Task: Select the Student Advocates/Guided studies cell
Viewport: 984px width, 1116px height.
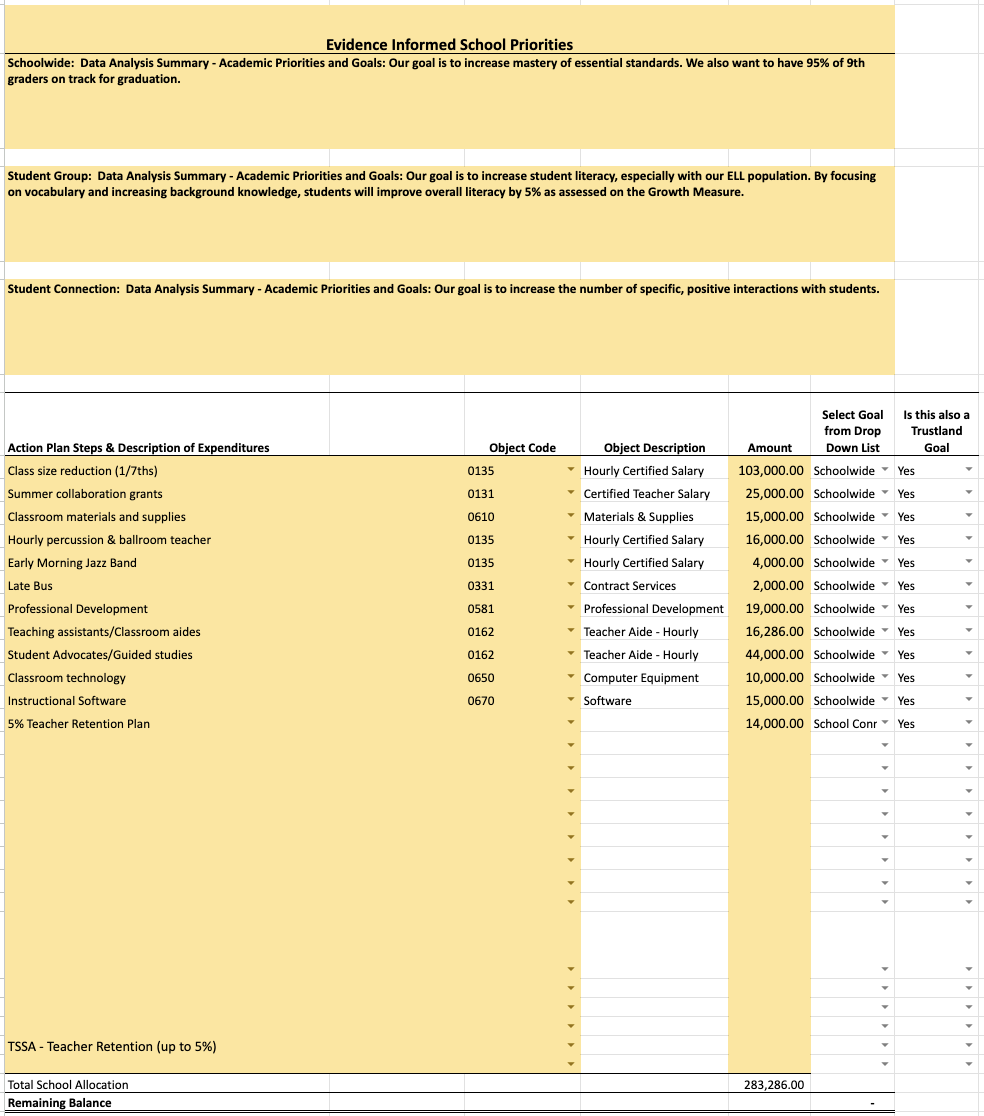Action: pos(100,655)
